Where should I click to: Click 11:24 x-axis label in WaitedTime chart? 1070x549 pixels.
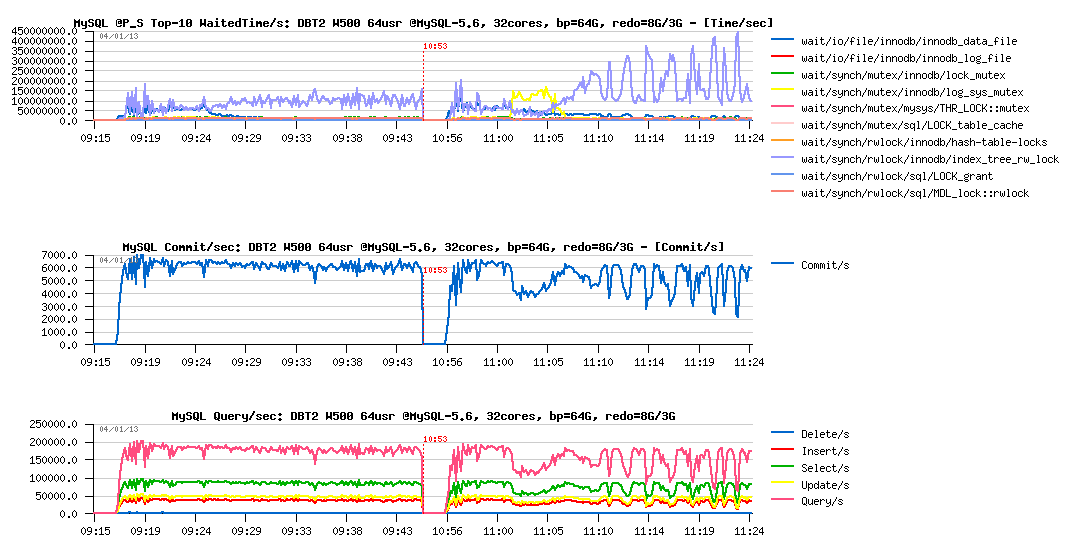pos(749,138)
